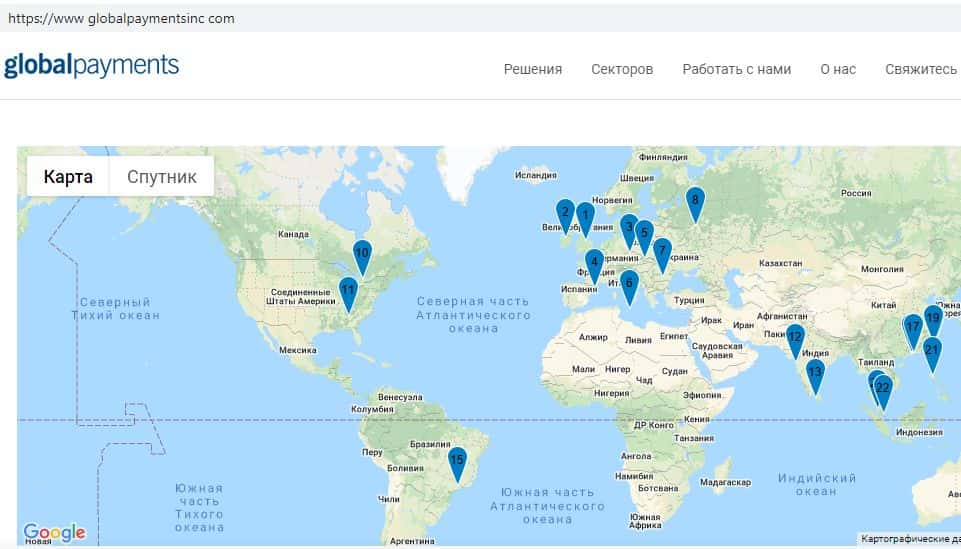Click map marker number 17 in Southeast Asia
Viewport: 961px width, 549px height.
pos(912,327)
